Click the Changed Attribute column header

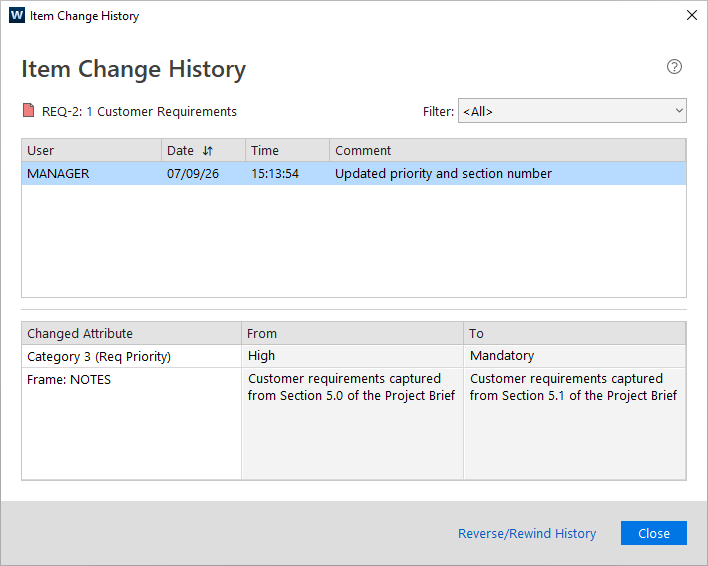pyautogui.click(x=131, y=334)
